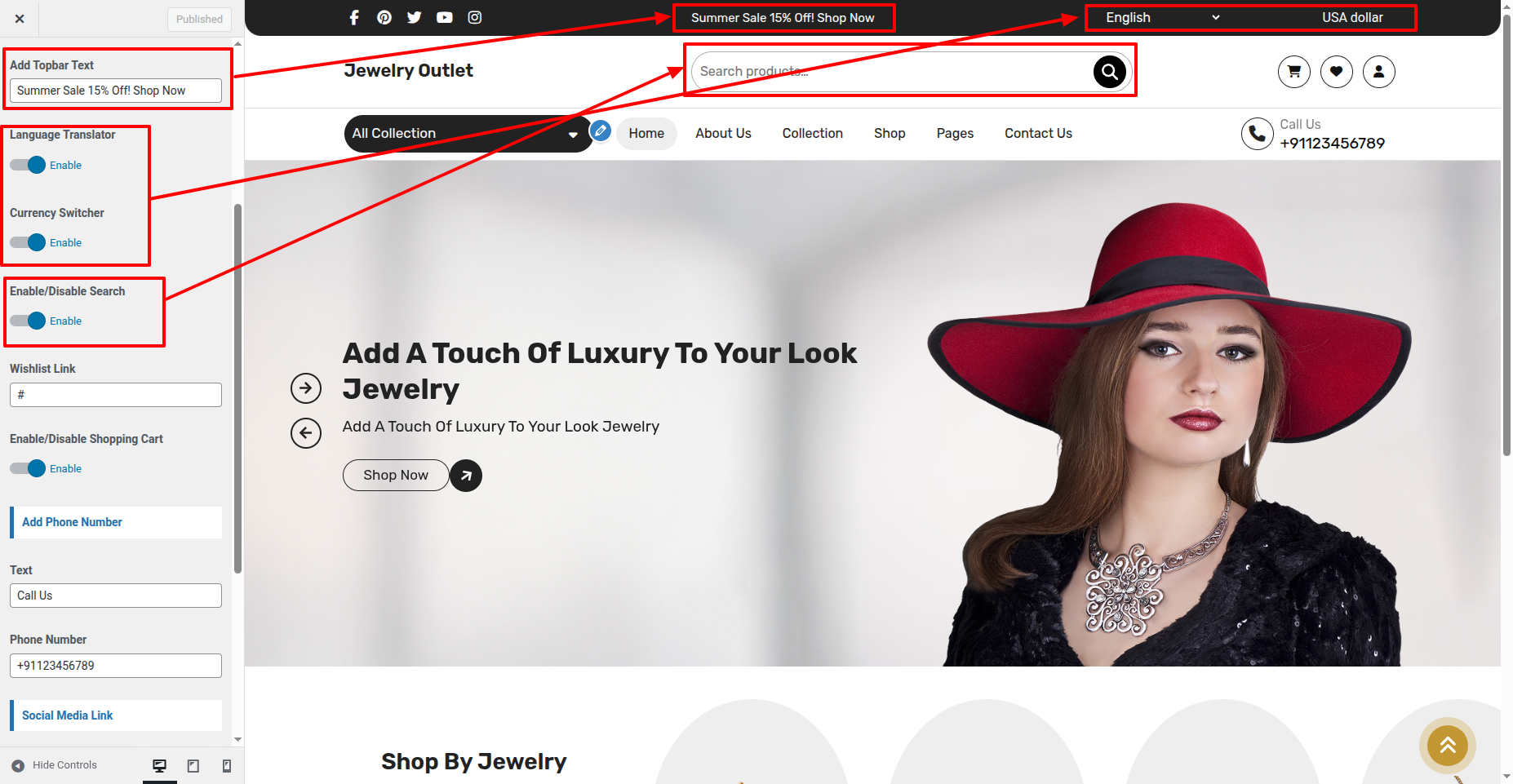The image size is (1513, 784).
Task: Open the shopping cart icon
Action: (1293, 72)
